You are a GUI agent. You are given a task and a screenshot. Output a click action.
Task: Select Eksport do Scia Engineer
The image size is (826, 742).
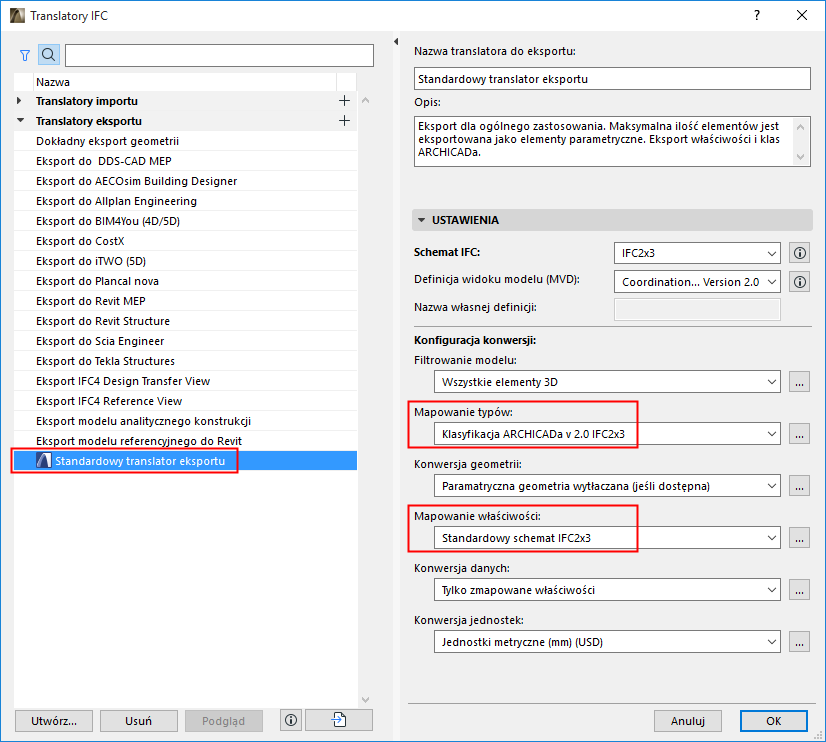click(185, 341)
